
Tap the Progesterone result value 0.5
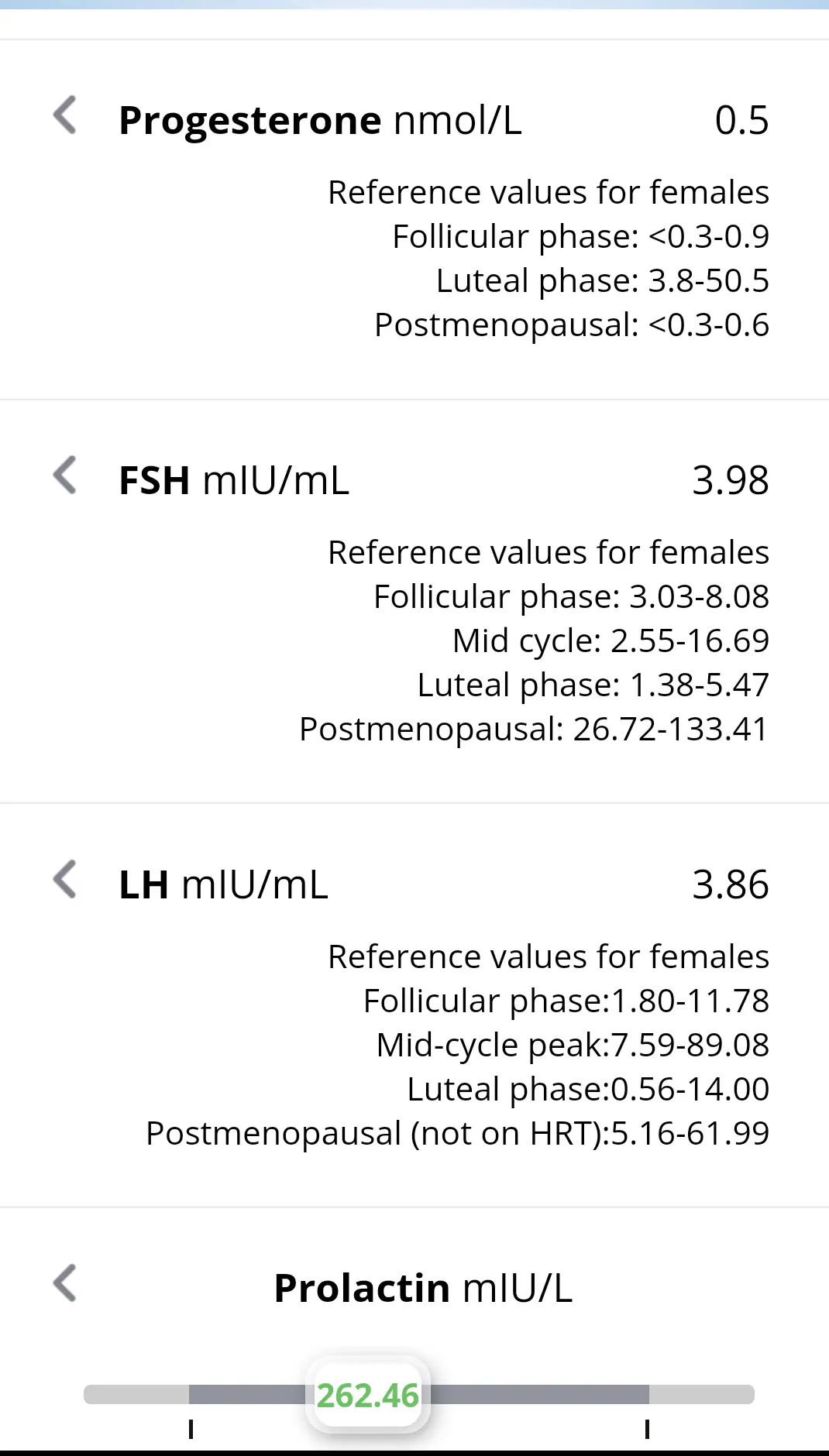tap(741, 121)
